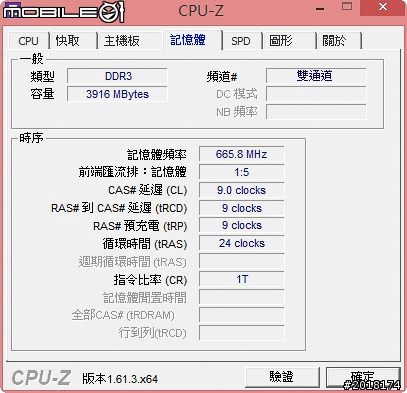Click the tRP 9 clocks value
The width and height of the screenshot is (407, 393).
coord(242,225)
